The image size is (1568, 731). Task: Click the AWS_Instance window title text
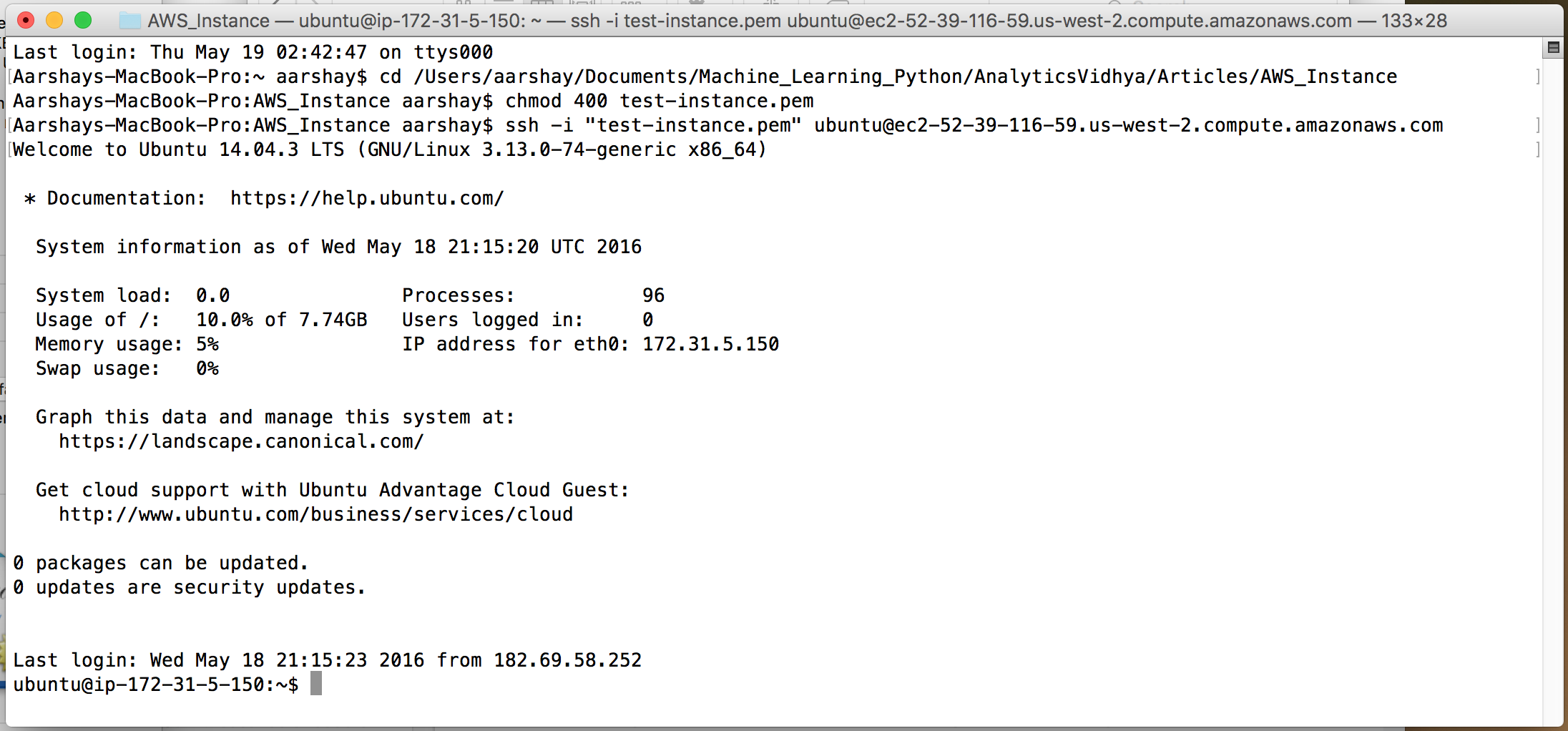pos(208,21)
